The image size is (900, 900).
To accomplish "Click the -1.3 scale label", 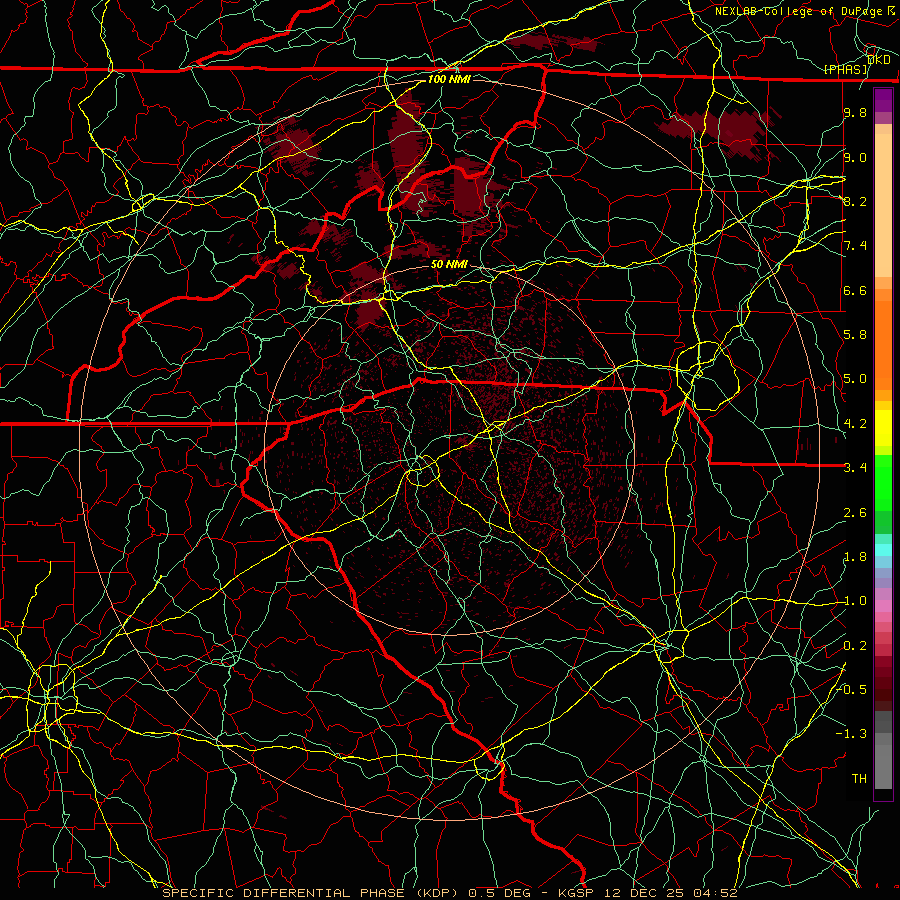I will [852, 734].
